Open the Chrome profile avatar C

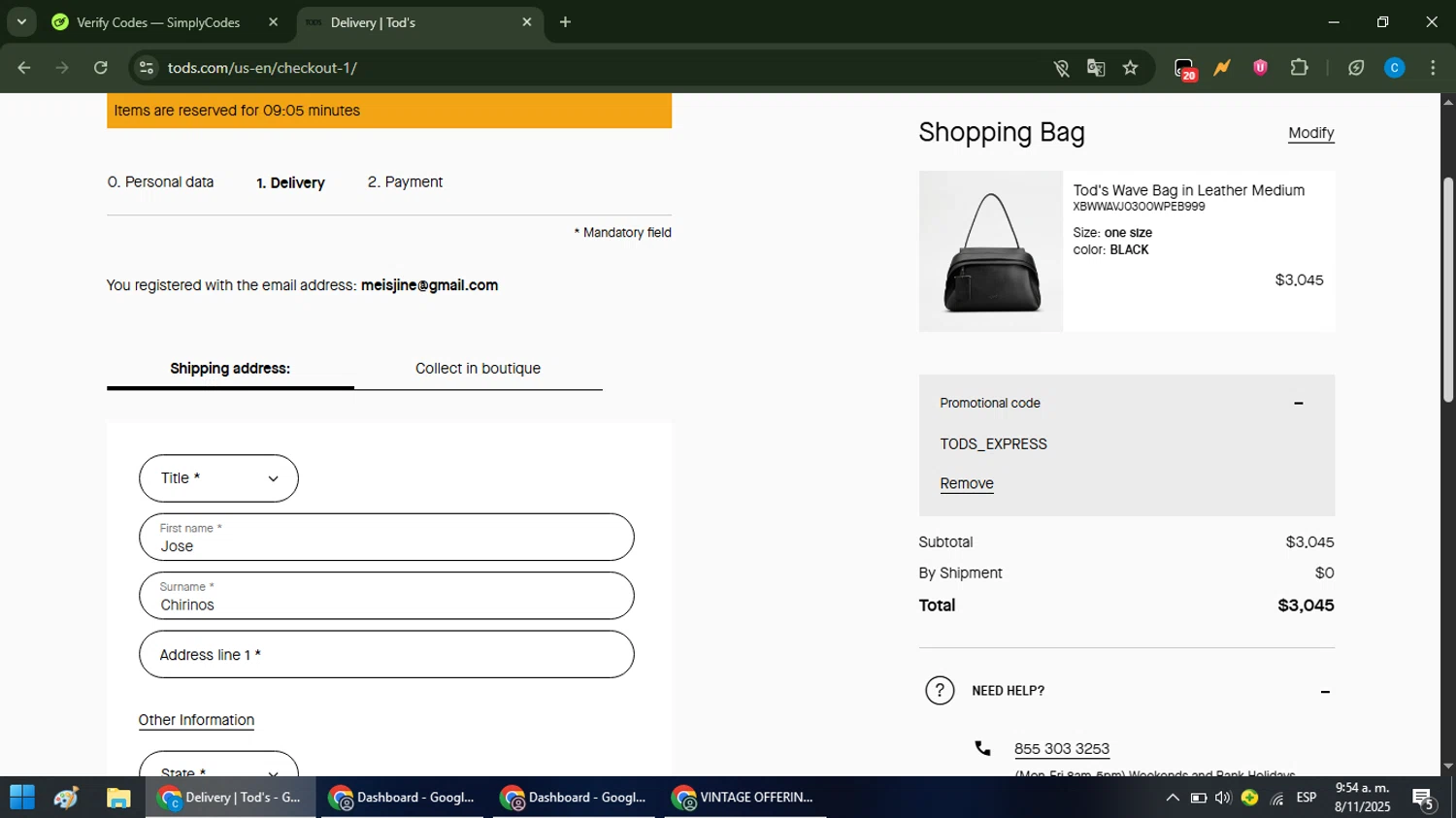[x=1395, y=68]
